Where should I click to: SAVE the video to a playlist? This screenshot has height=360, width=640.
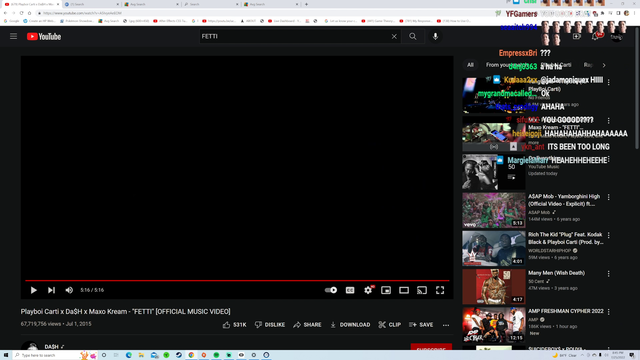coord(421,325)
